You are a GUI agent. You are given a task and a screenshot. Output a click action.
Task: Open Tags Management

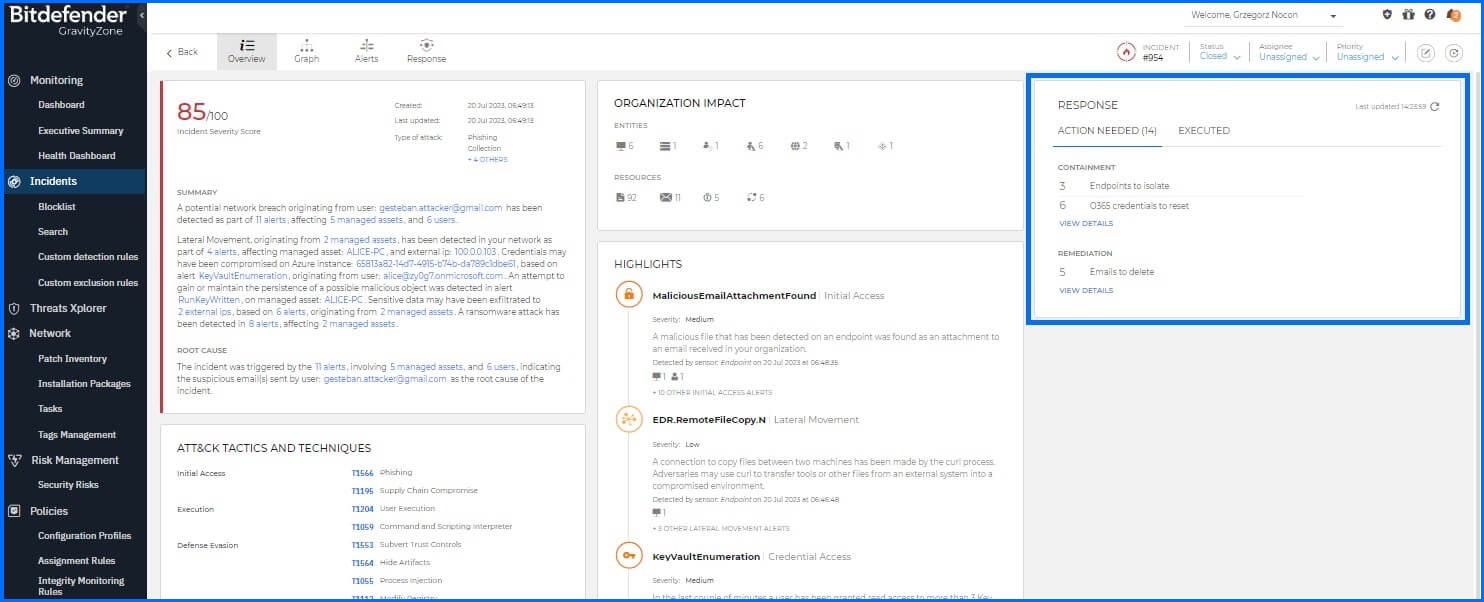77,435
